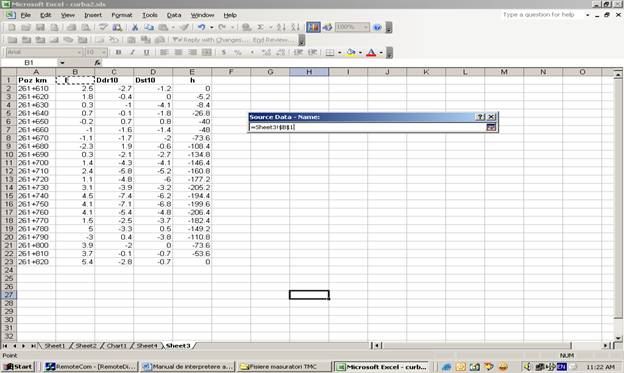Open the Data menu
Screen dimensions: 624x373
pyautogui.click(x=174, y=15)
